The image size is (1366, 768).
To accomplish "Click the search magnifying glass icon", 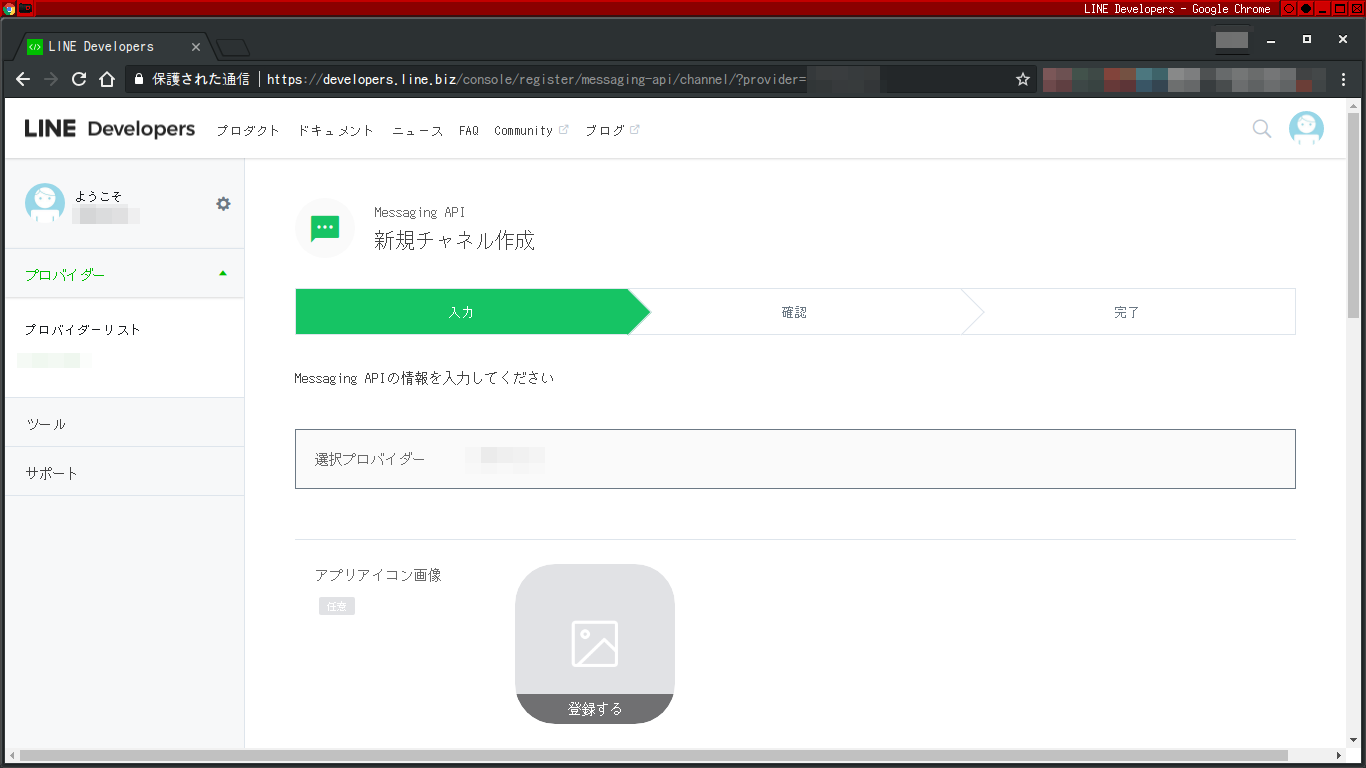I will pos(1261,129).
